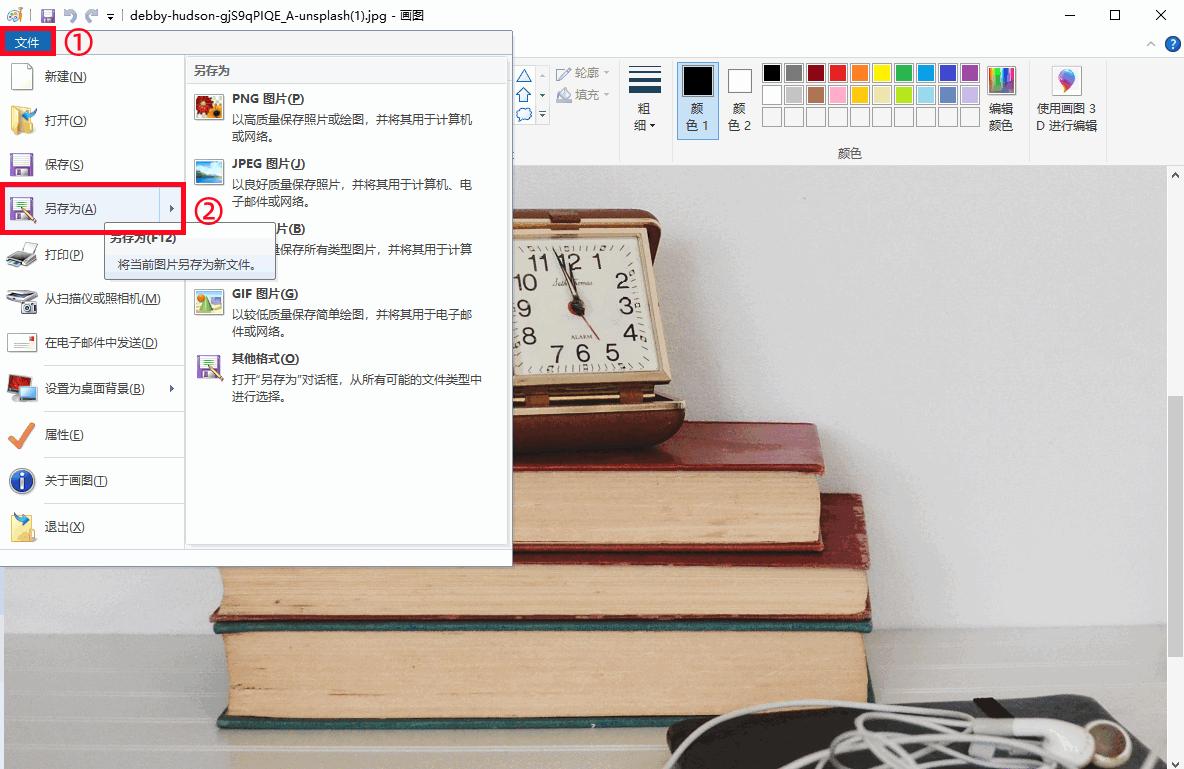Screen dimensions: 1184x769
Task: Select the speech bubble shape
Action: [x=525, y=113]
